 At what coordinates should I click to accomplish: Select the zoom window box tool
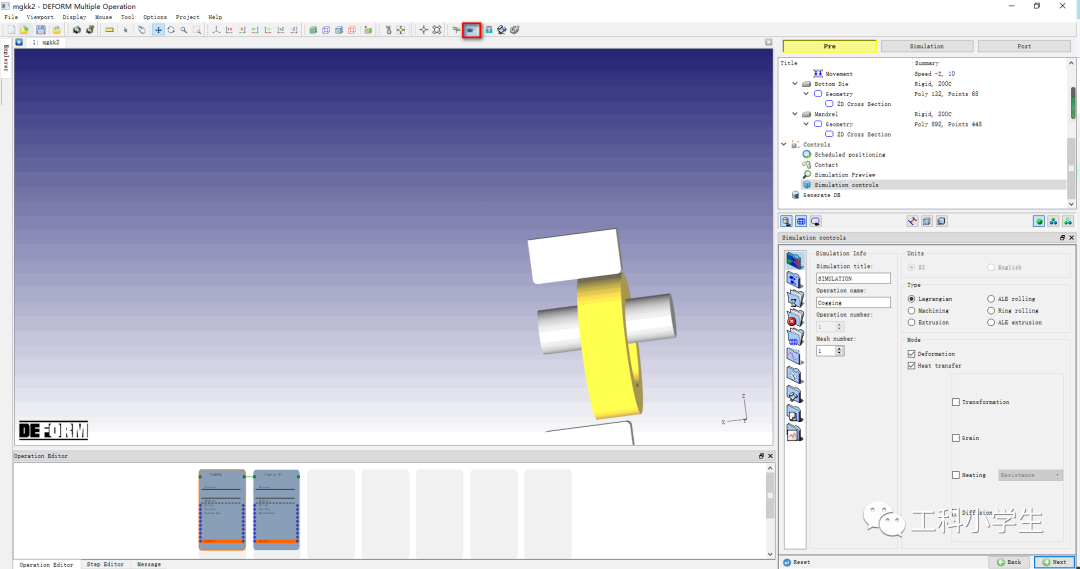(197, 30)
